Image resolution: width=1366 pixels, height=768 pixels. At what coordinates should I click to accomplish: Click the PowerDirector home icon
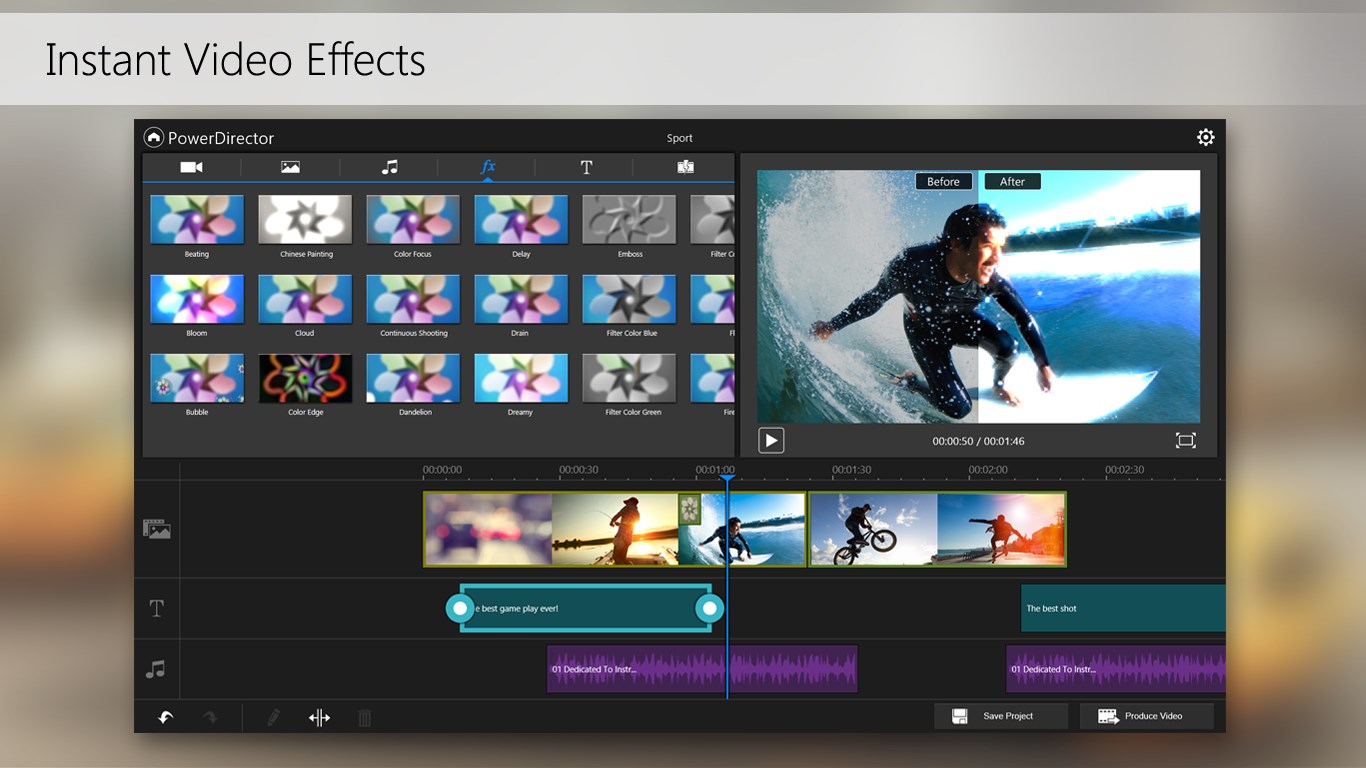pyautogui.click(x=154, y=138)
